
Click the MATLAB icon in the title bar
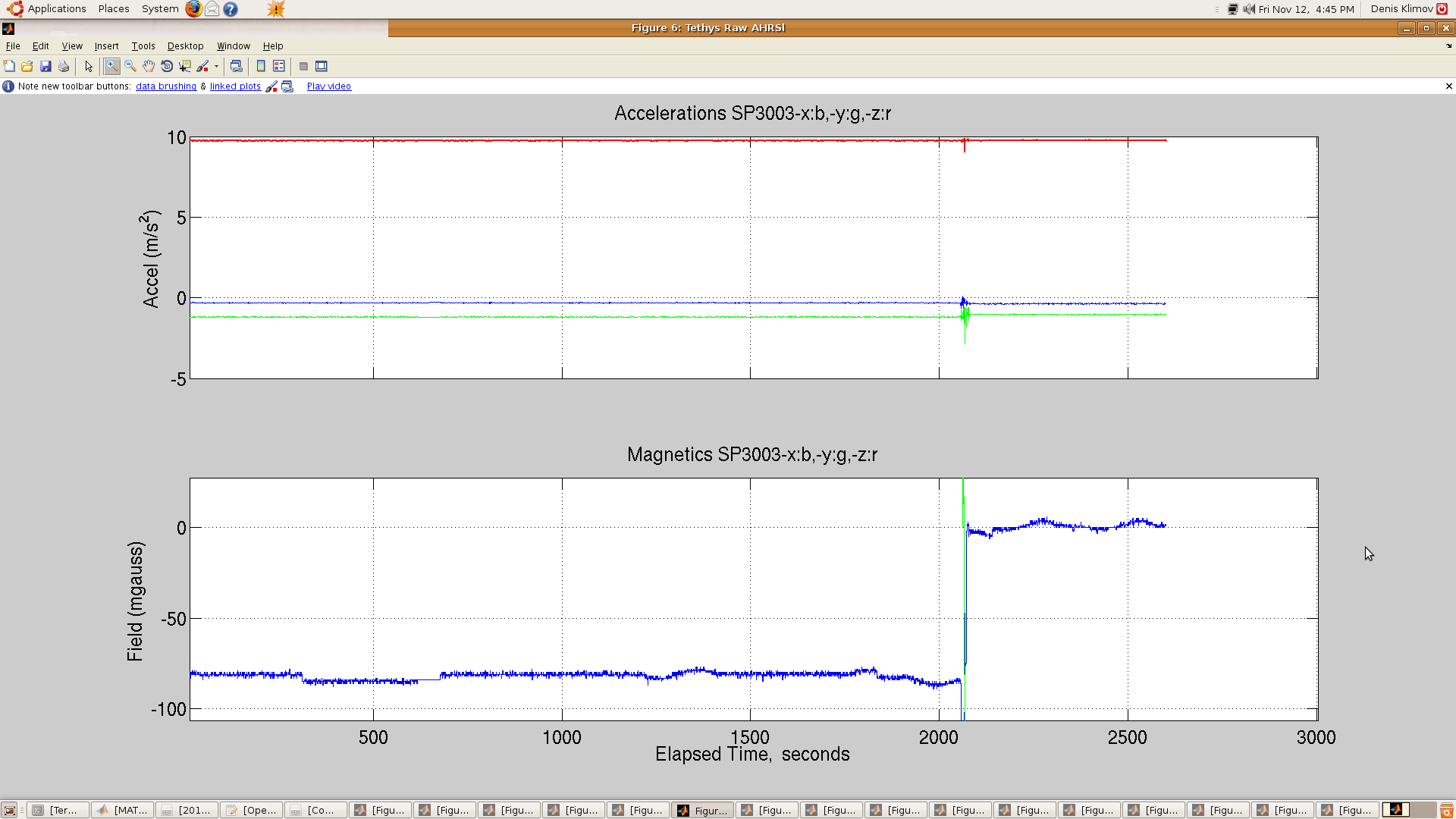point(8,28)
